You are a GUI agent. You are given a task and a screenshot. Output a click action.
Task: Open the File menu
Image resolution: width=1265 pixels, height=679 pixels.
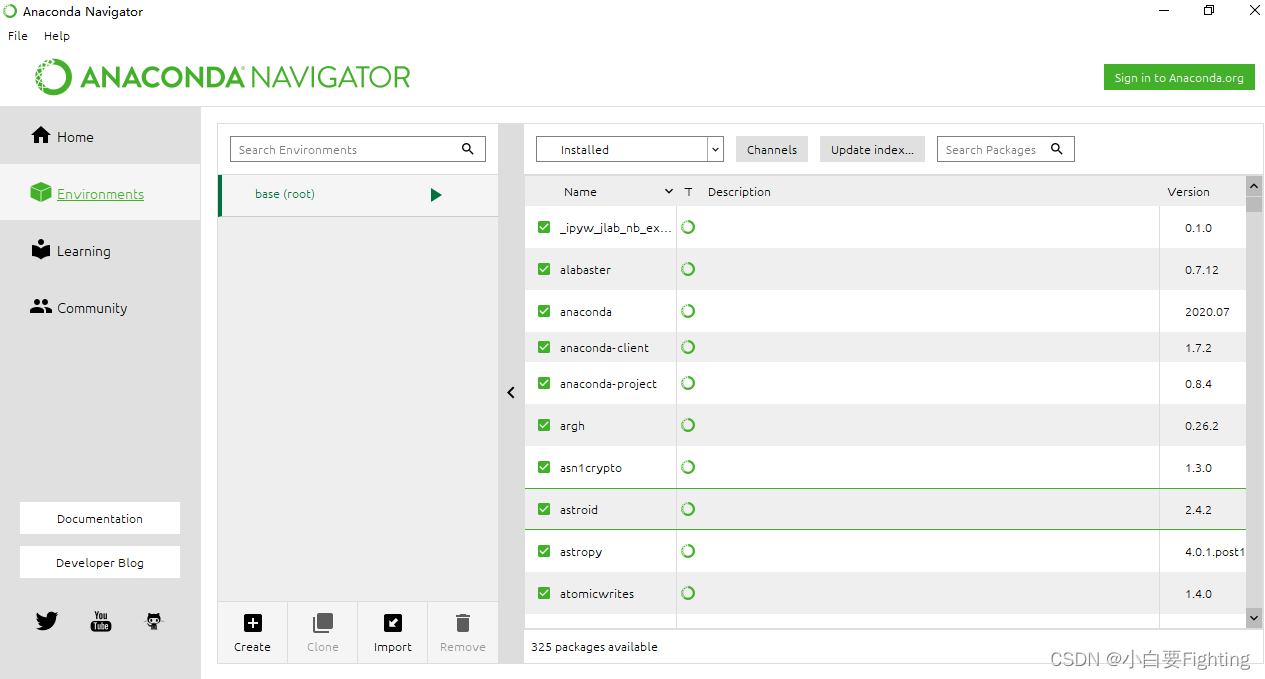tap(18, 36)
